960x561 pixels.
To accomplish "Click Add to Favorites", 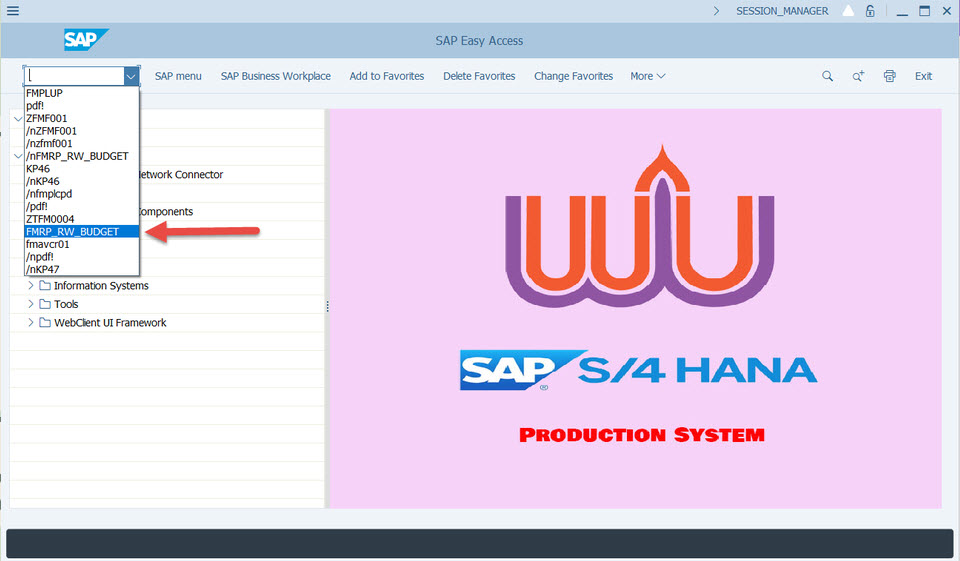I will [x=387, y=76].
